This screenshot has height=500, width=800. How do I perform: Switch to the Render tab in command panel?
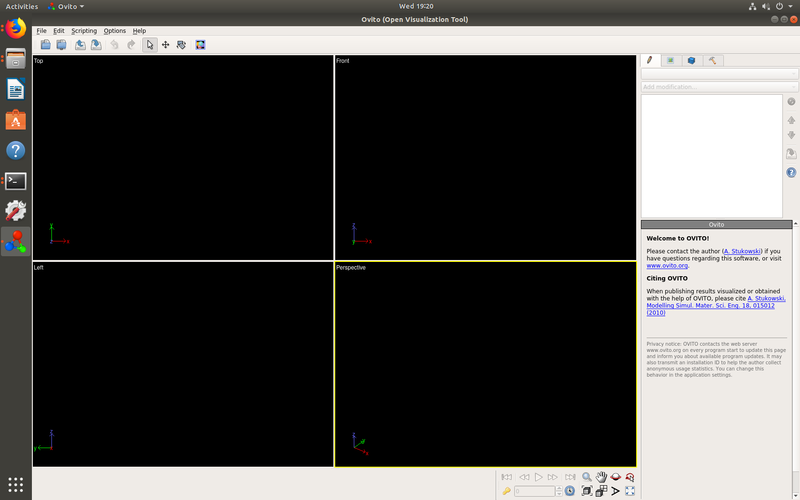pos(670,60)
